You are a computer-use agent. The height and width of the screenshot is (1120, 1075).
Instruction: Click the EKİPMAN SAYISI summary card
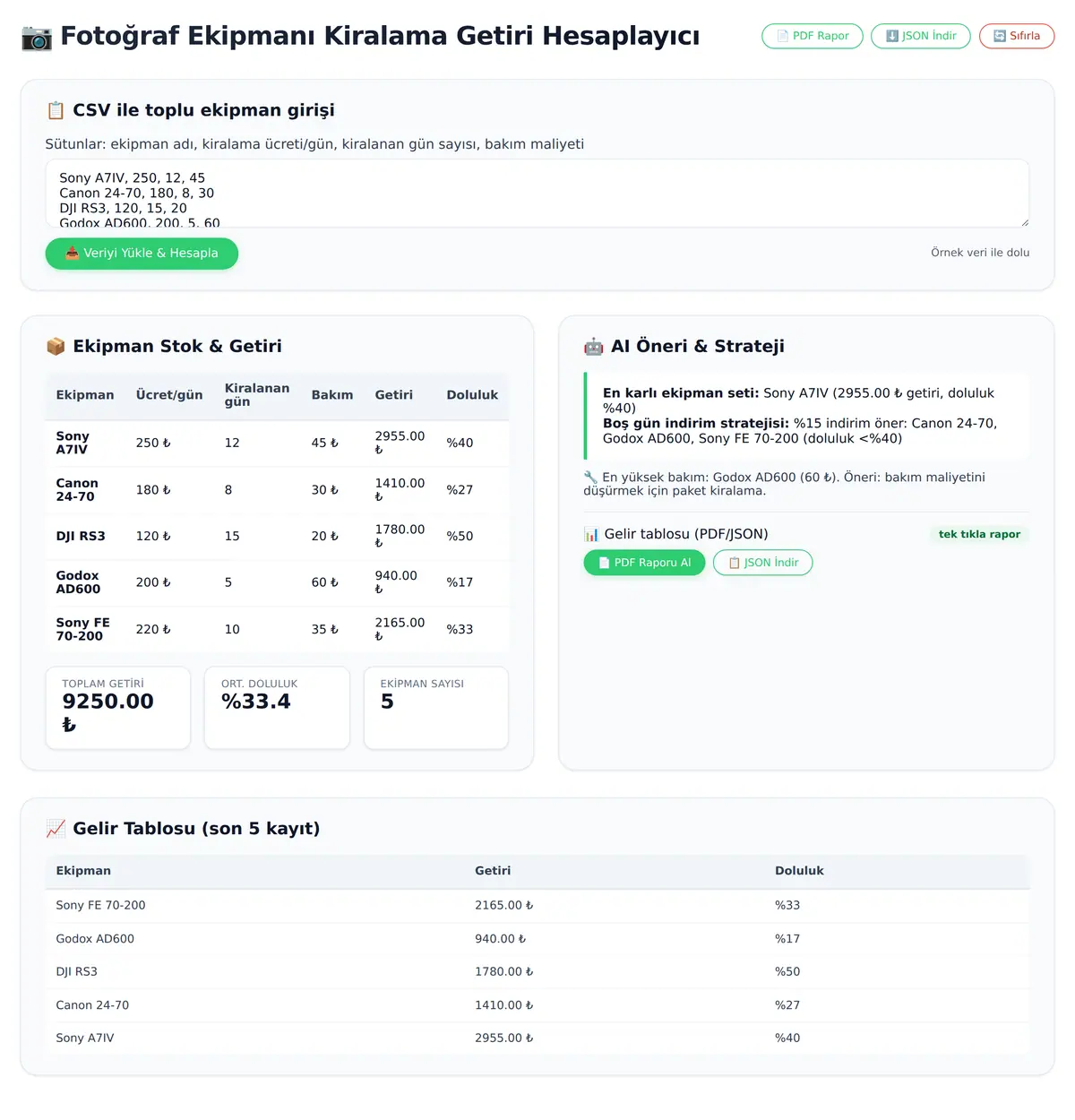coord(436,708)
